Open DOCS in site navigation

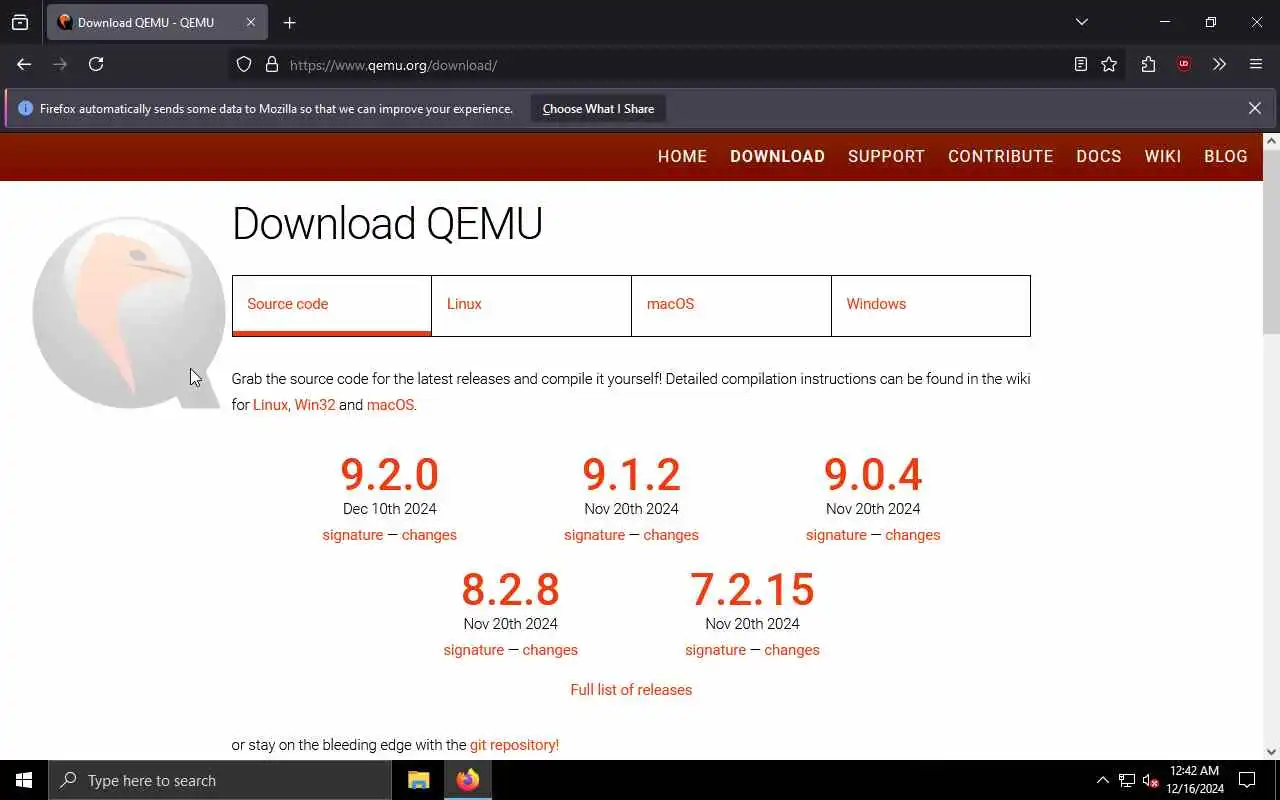1098,156
